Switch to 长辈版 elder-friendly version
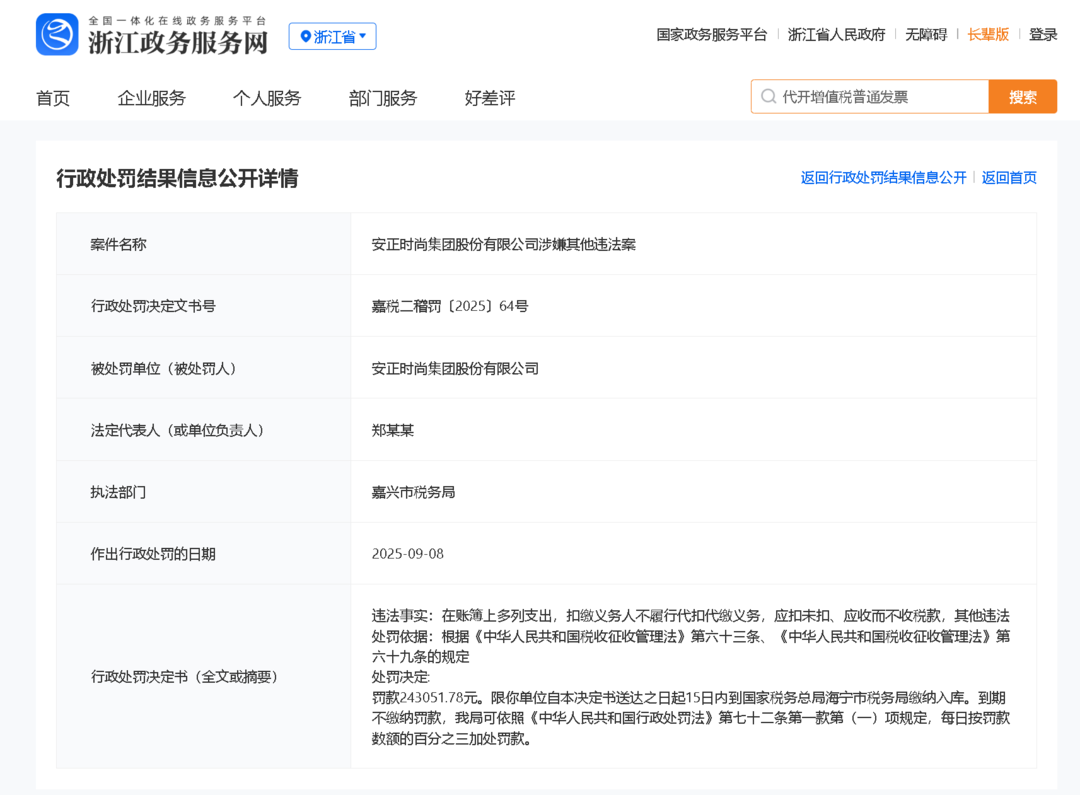 tap(988, 34)
